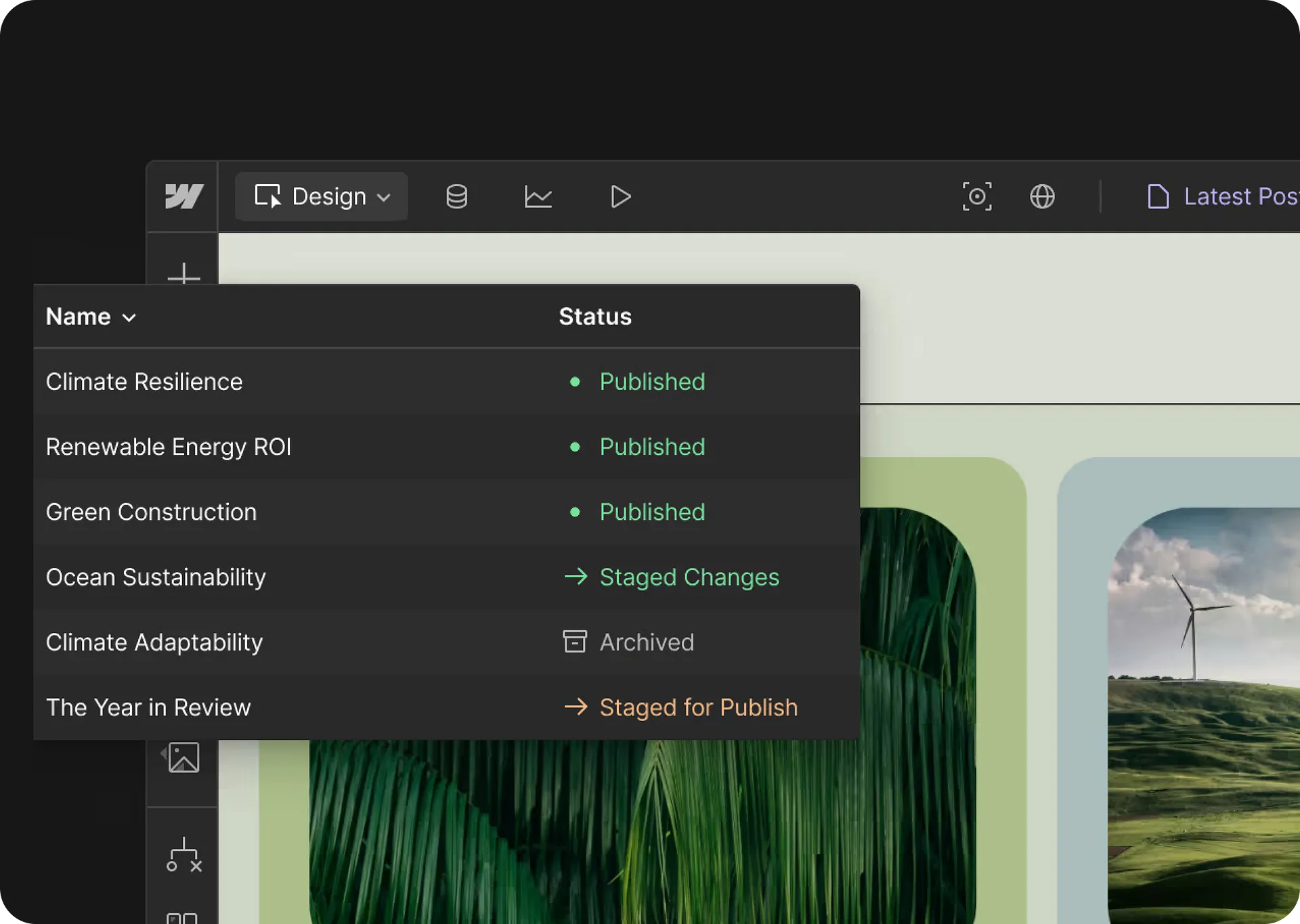Screen dimensions: 1300x924
Task: Open the Latest Post page selector
Action: pyautogui.click(x=1223, y=196)
